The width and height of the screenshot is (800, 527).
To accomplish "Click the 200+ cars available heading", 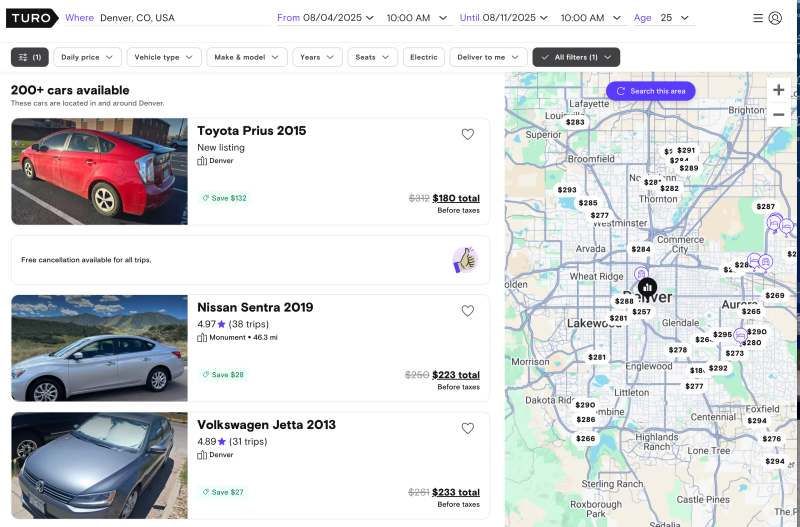I will 70,90.
